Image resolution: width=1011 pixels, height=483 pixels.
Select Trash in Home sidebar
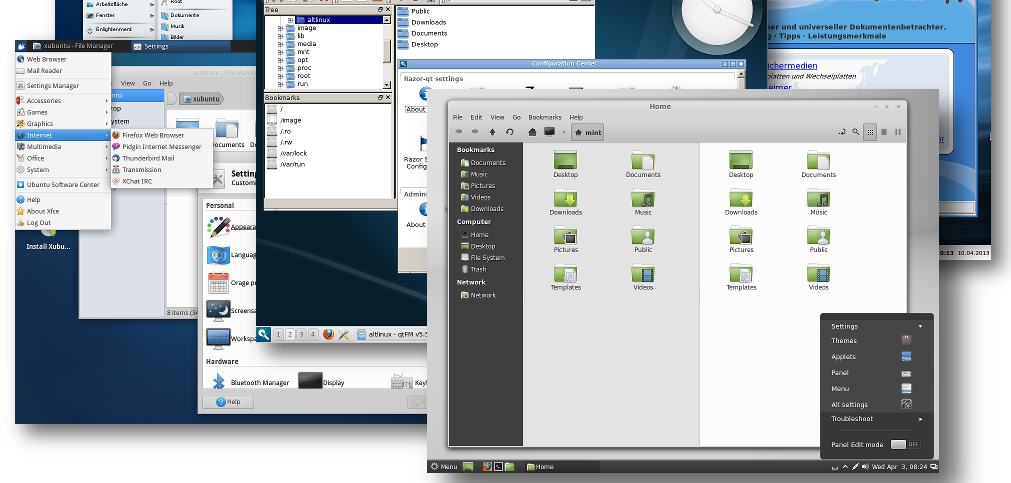tap(474, 269)
